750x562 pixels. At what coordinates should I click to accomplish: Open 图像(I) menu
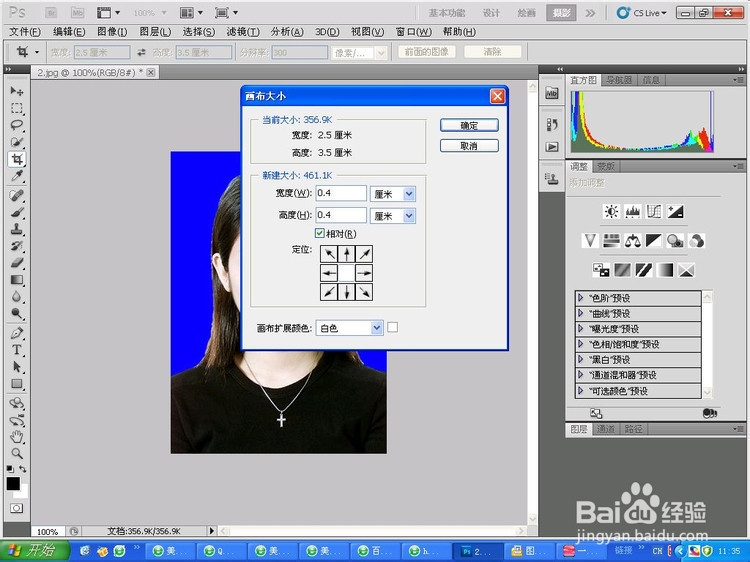tap(112, 32)
